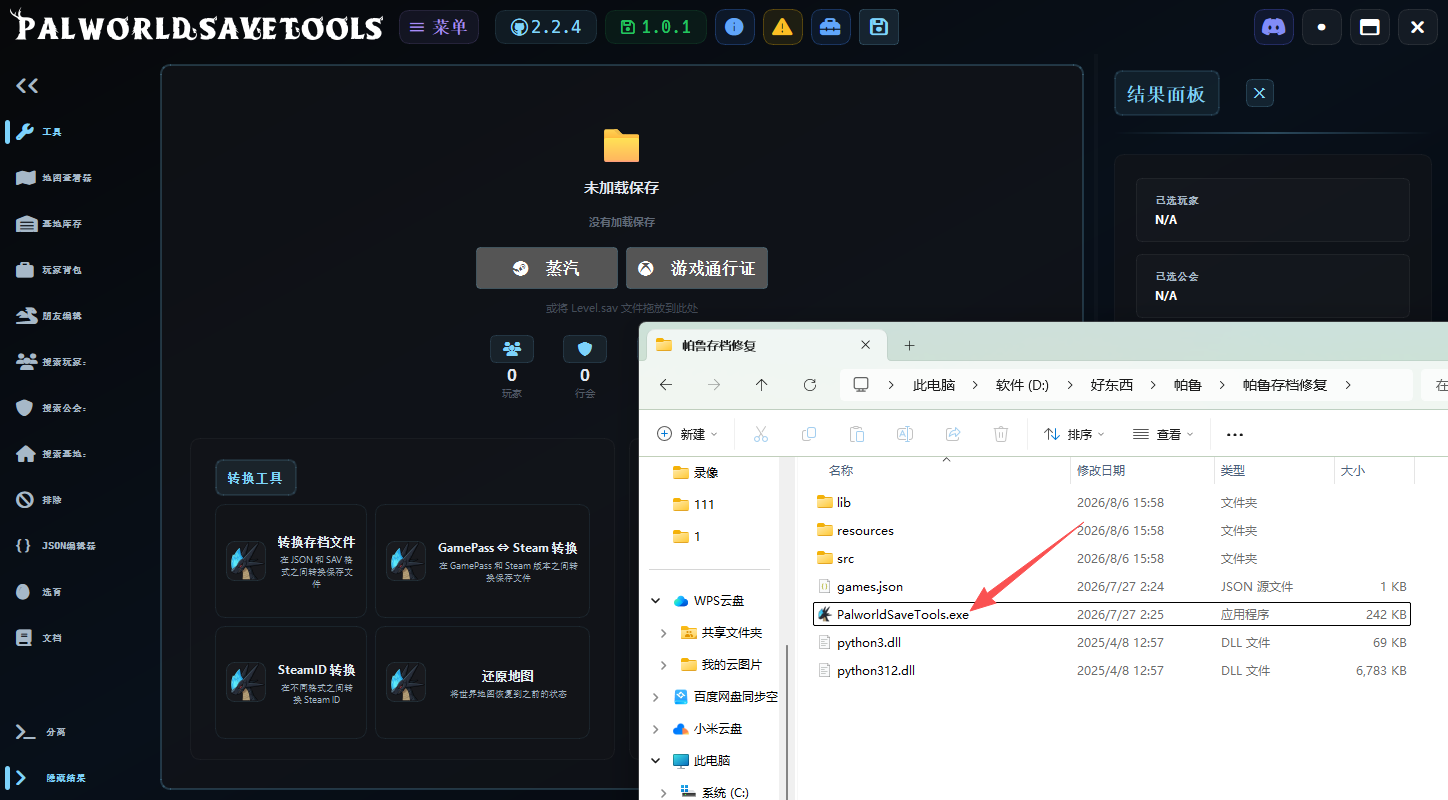Viewport: 1448px width, 800px height.
Task: Click the yellow warning triangle icon
Action: pos(782,27)
